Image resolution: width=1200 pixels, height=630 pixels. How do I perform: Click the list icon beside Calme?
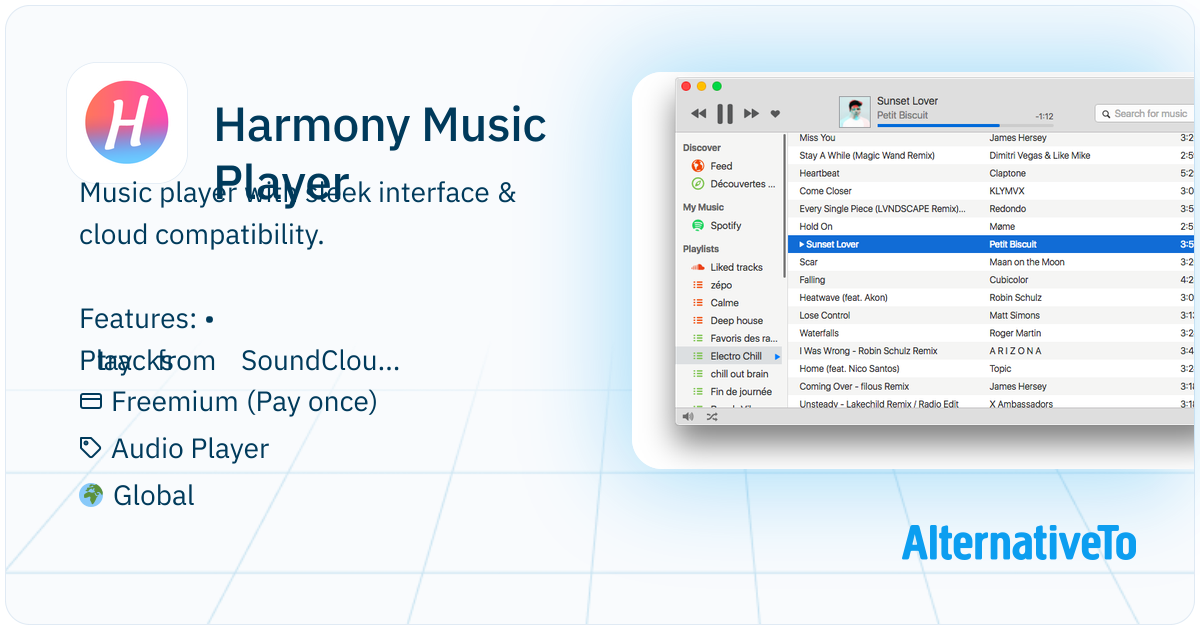click(698, 303)
